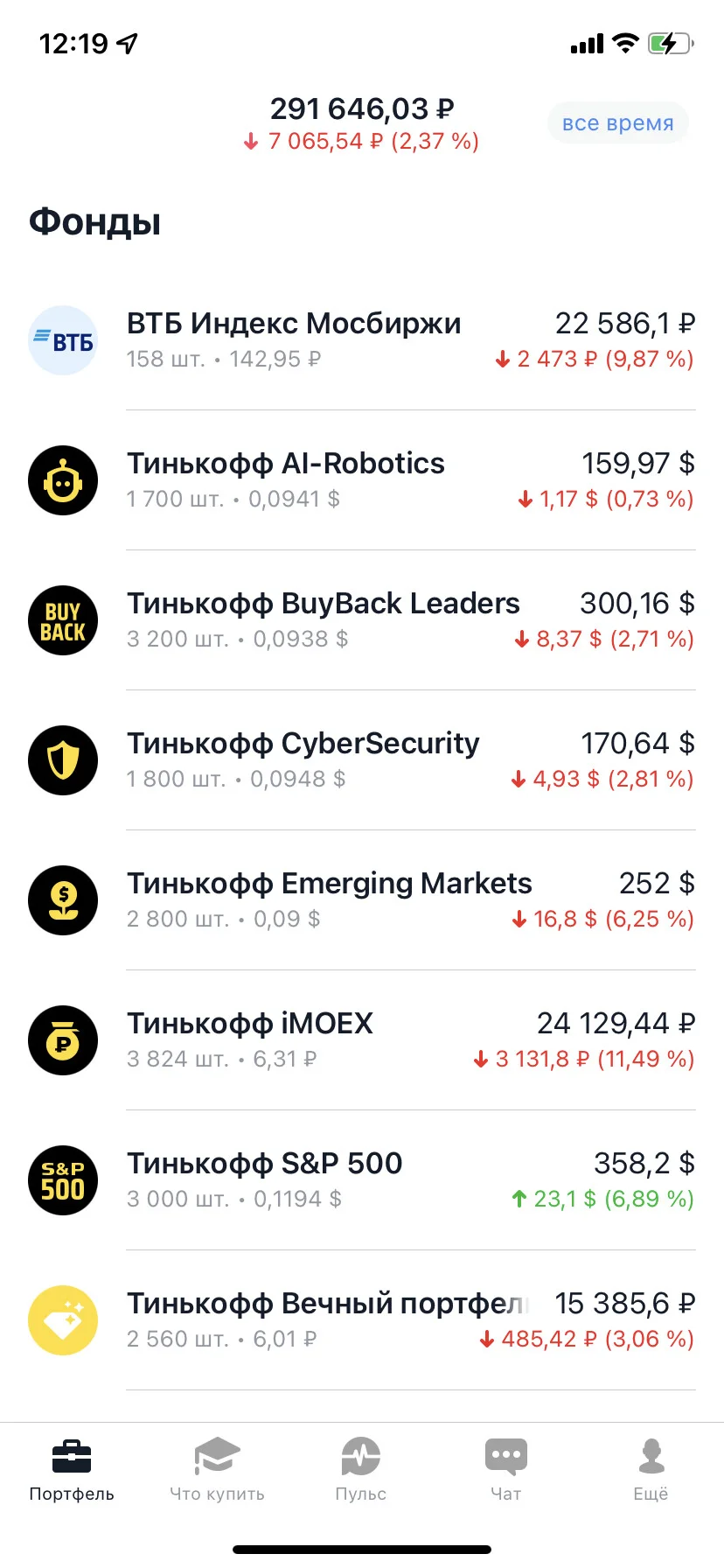This screenshot has height=1568, width=724.
Task: Tap the BuyBack Leaders fund icon
Action: click(63, 620)
